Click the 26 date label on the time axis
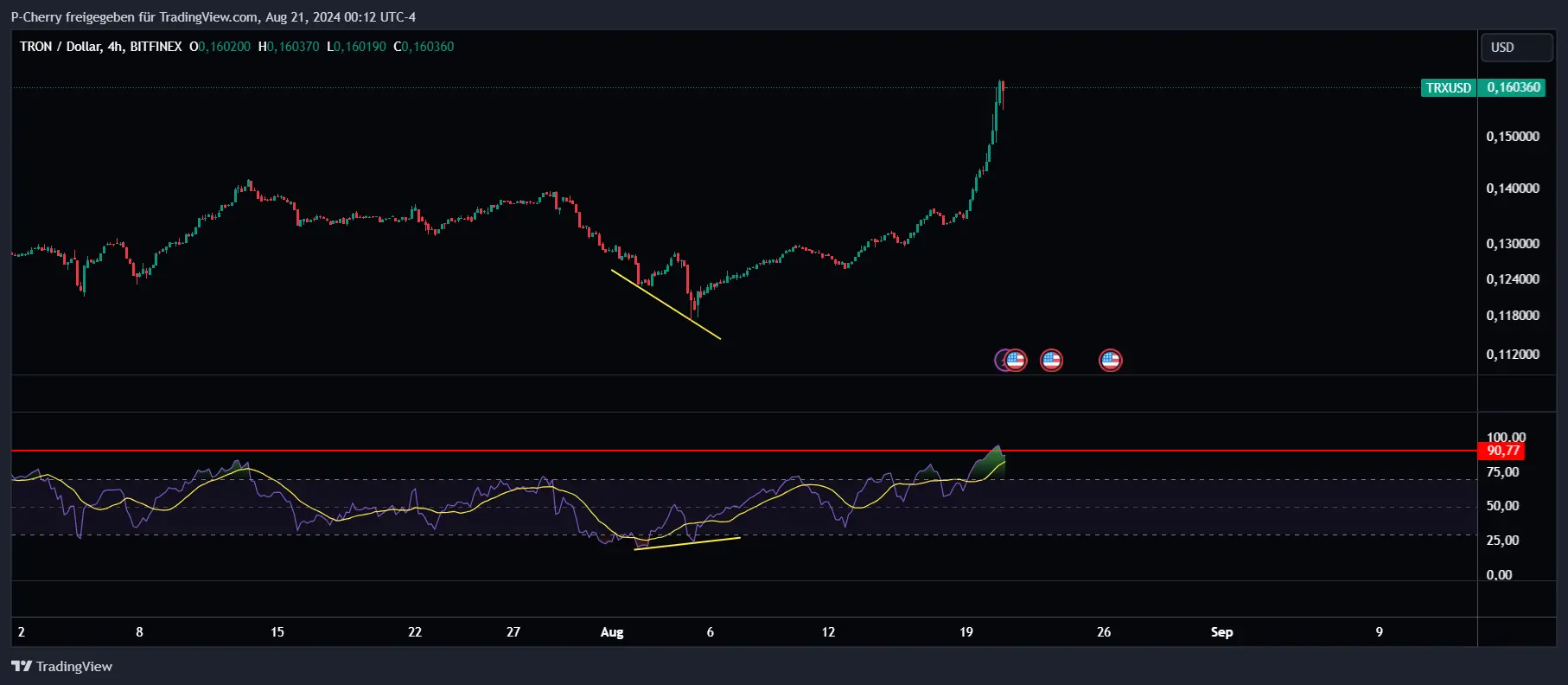Image resolution: width=1568 pixels, height=685 pixels. pos(1104,632)
